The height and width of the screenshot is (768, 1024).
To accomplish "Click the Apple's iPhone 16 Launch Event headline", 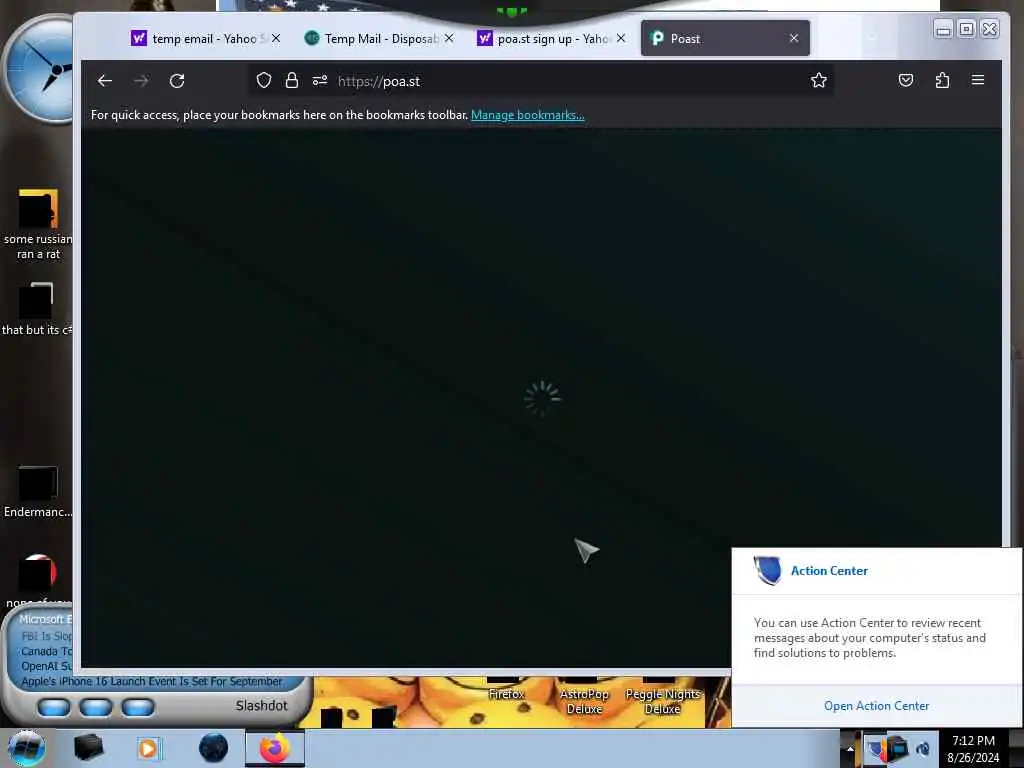I will [152, 681].
